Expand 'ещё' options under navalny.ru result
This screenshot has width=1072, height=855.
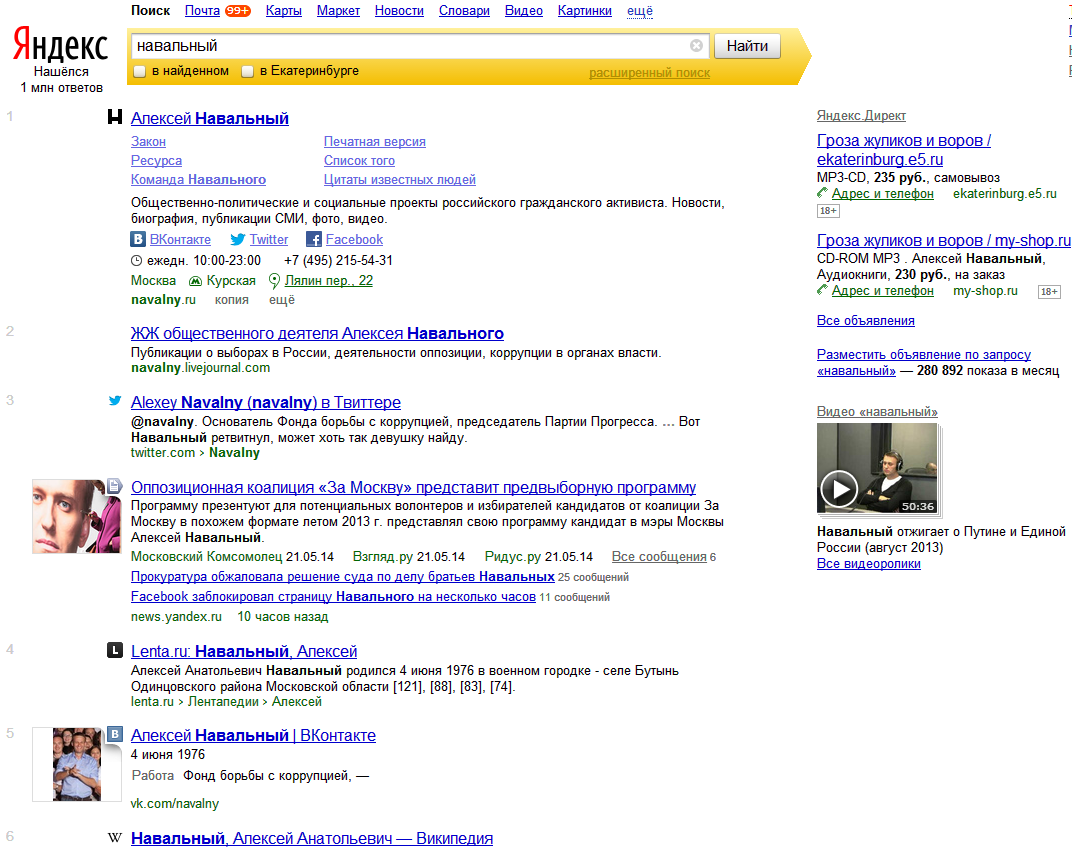pyautogui.click(x=282, y=299)
